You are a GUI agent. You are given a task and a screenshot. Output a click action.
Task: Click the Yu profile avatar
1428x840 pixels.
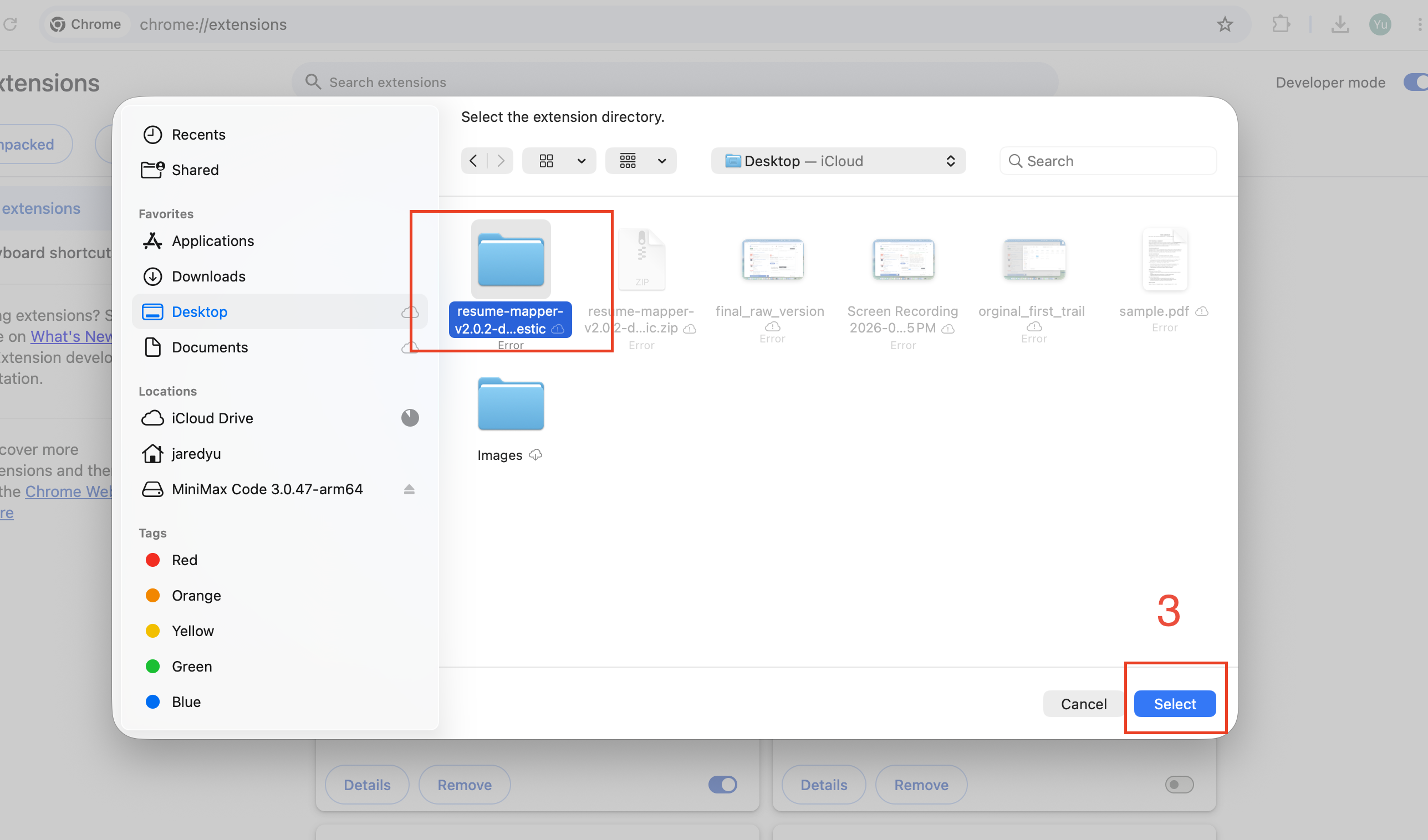[1380, 24]
